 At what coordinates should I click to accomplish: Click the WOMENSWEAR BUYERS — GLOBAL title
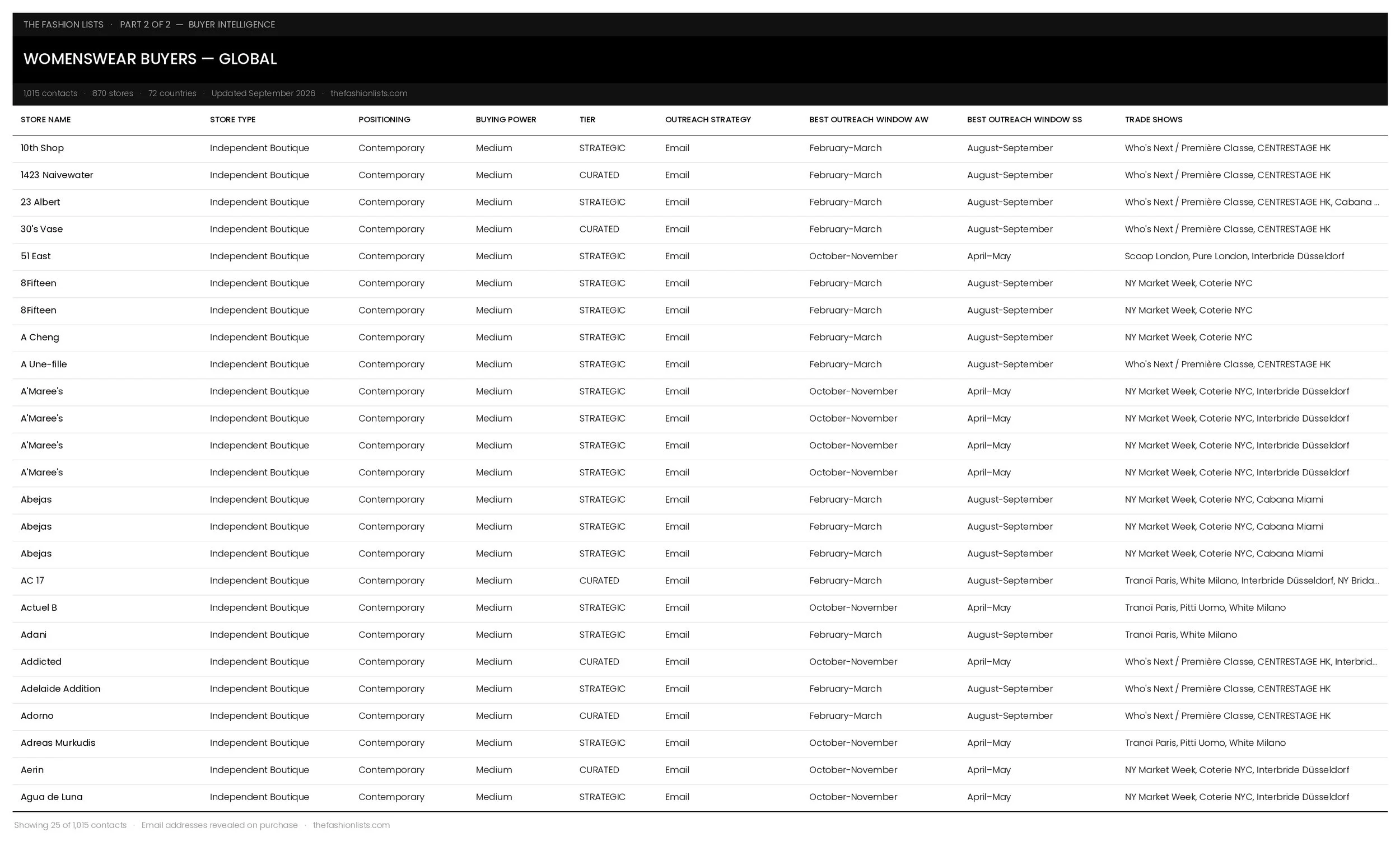point(150,59)
